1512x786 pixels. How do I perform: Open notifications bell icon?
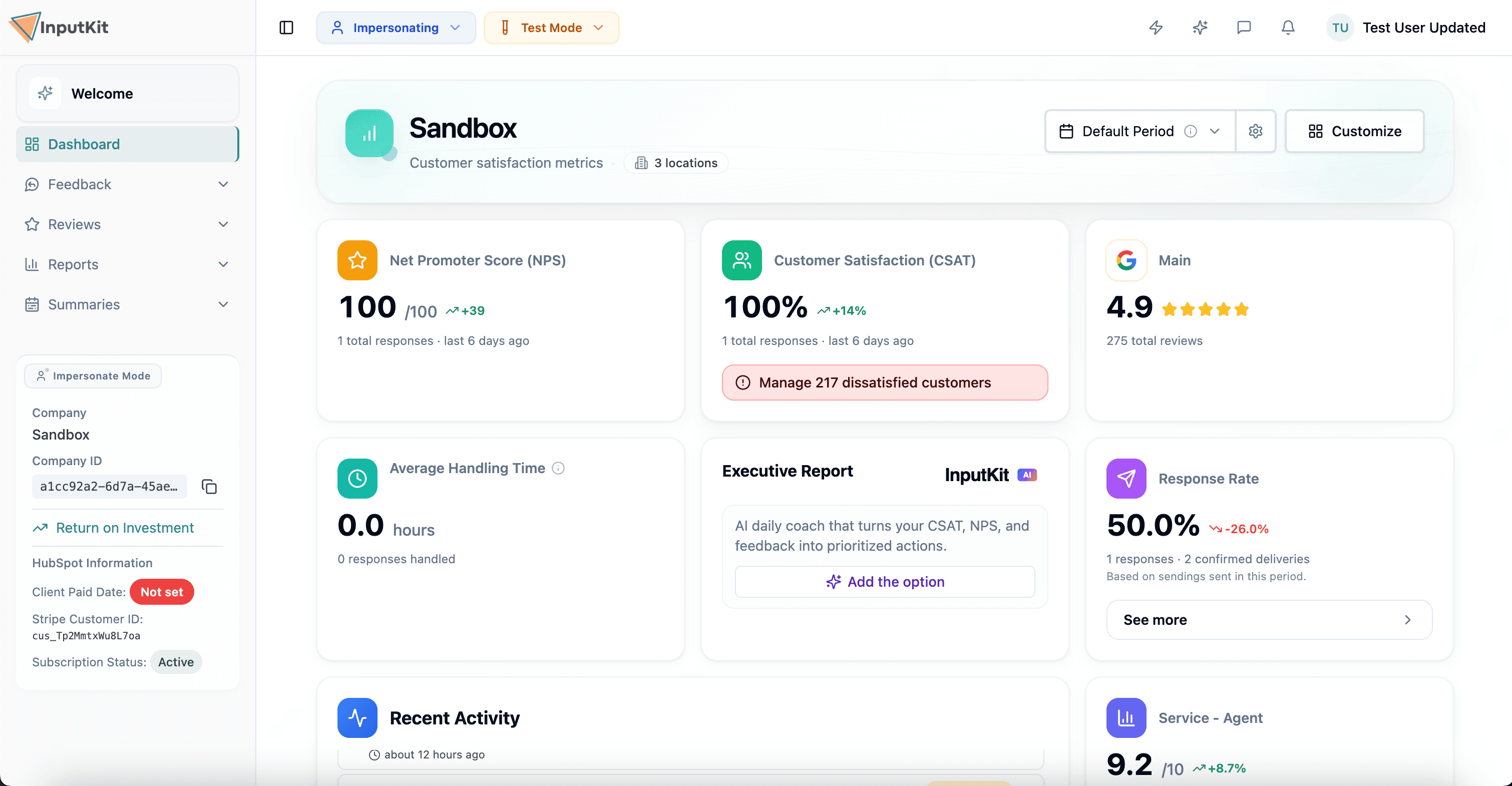1288,28
